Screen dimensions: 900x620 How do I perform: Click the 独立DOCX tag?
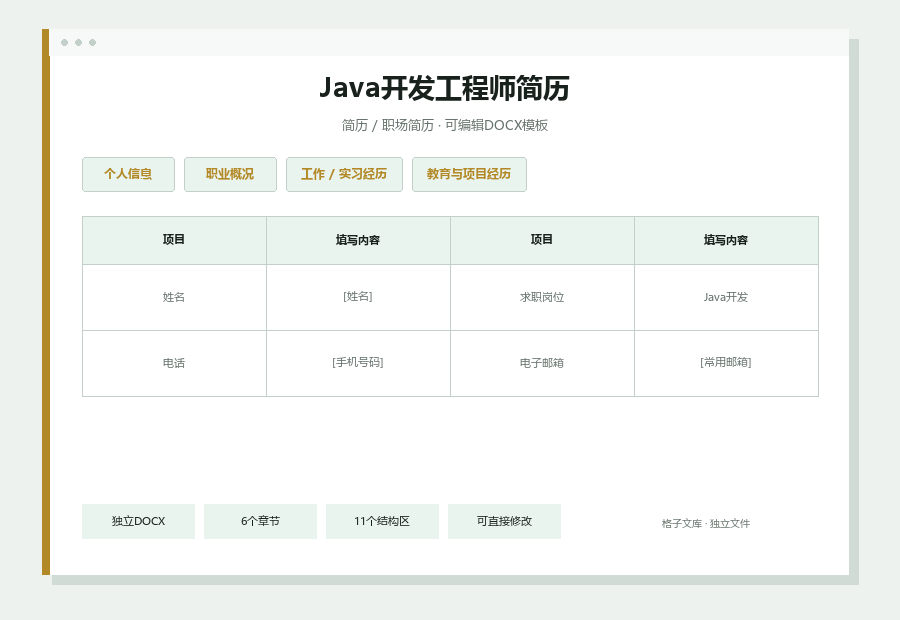click(138, 521)
